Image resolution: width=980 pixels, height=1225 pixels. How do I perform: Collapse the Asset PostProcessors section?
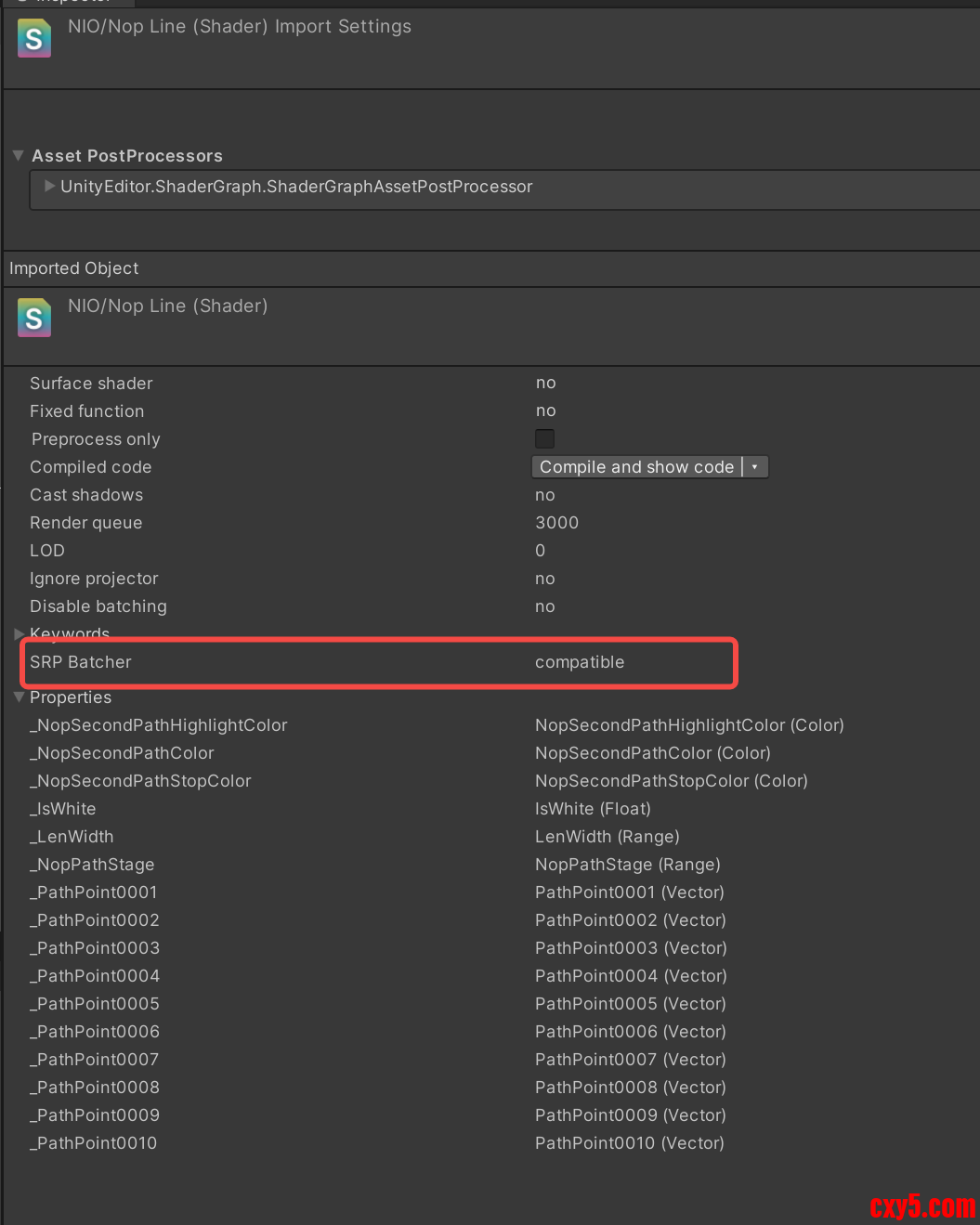18,156
